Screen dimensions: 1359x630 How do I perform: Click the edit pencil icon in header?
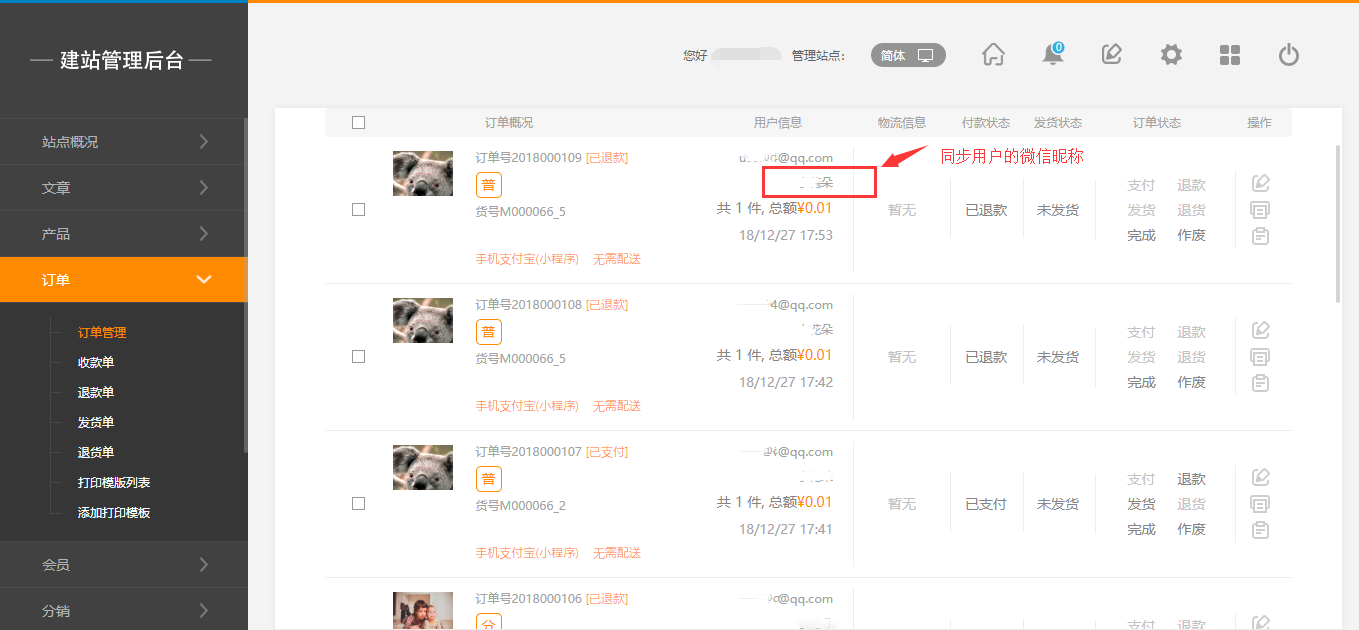click(1111, 55)
